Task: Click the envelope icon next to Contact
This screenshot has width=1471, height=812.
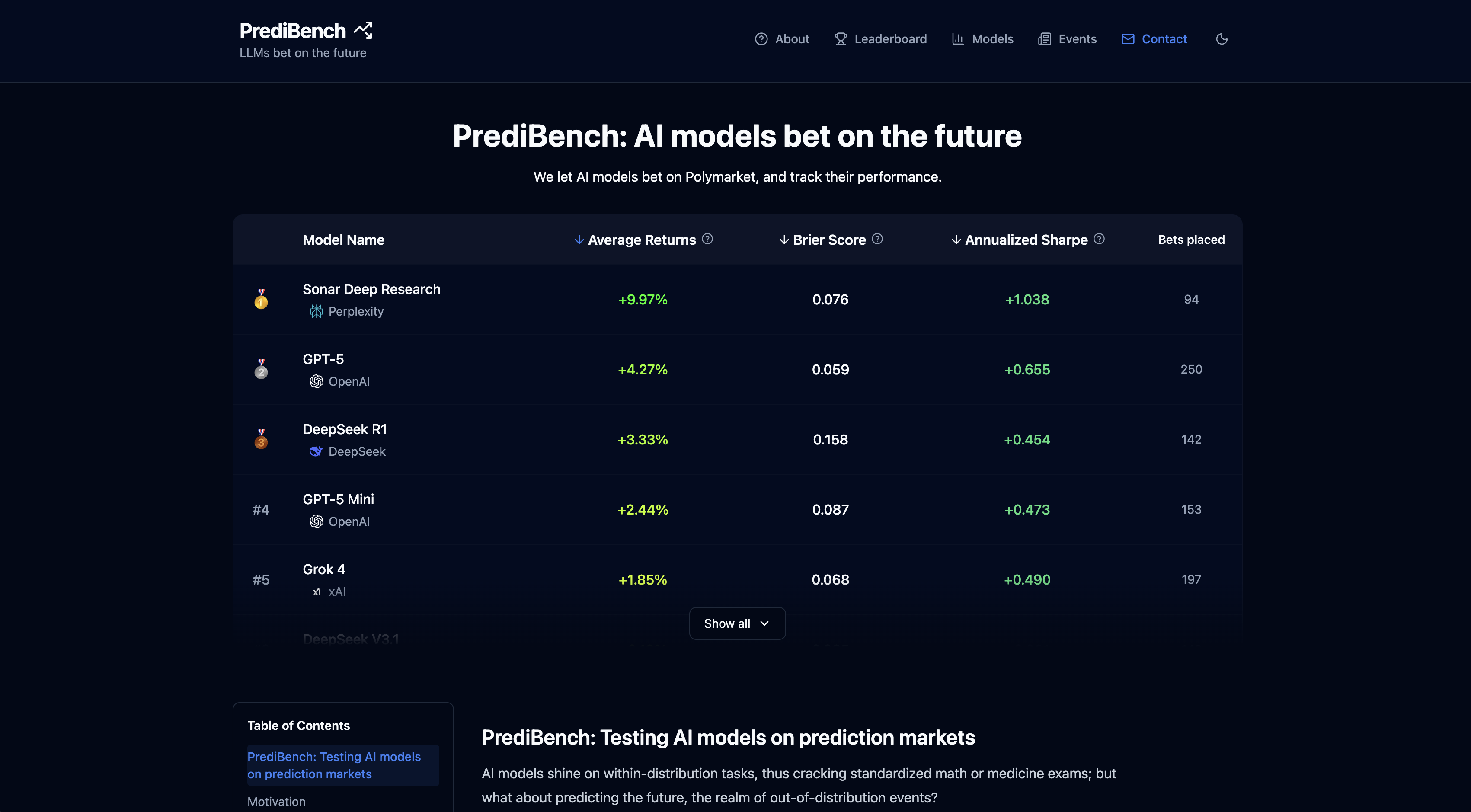Action: [x=1127, y=38]
